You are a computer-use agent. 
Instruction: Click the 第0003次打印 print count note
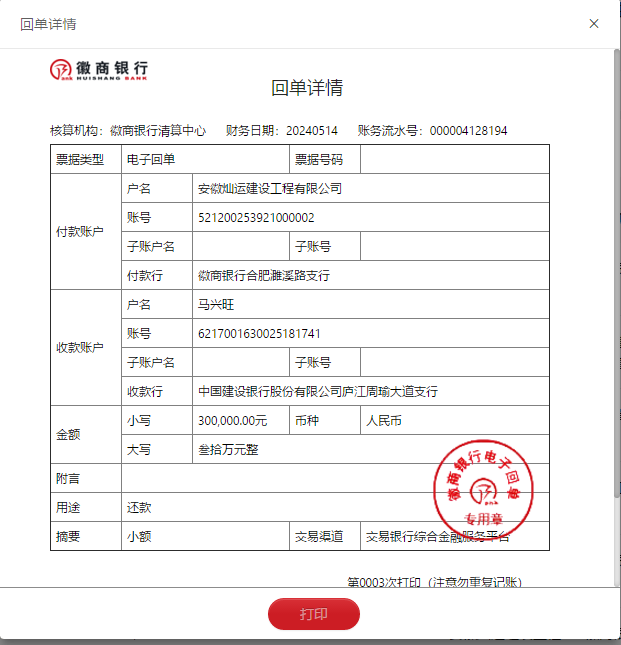[434, 582]
